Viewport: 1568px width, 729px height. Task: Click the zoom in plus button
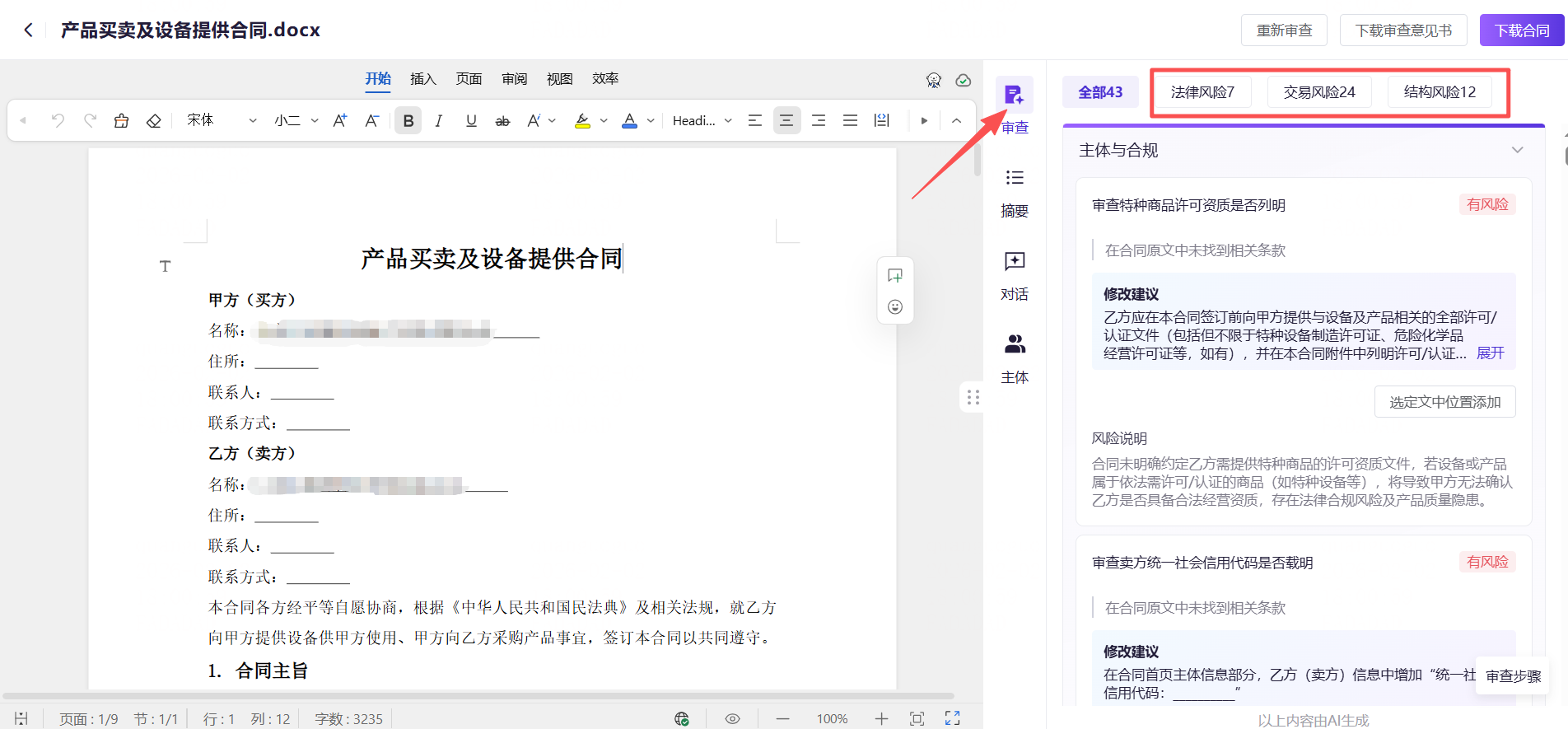(x=881, y=718)
